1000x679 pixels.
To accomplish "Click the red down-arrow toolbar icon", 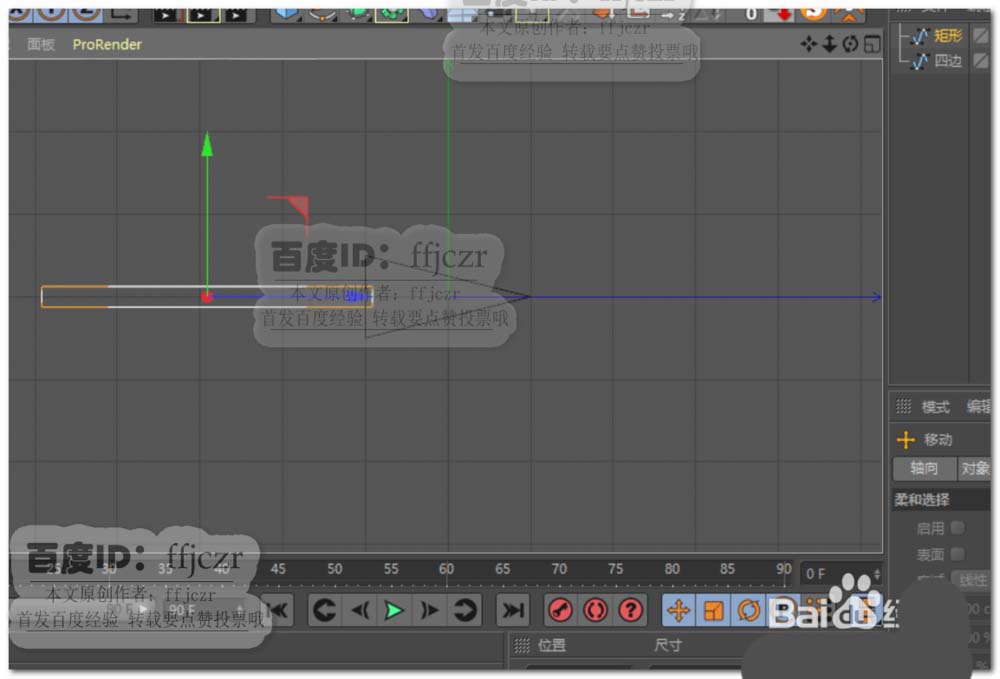I will (781, 14).
